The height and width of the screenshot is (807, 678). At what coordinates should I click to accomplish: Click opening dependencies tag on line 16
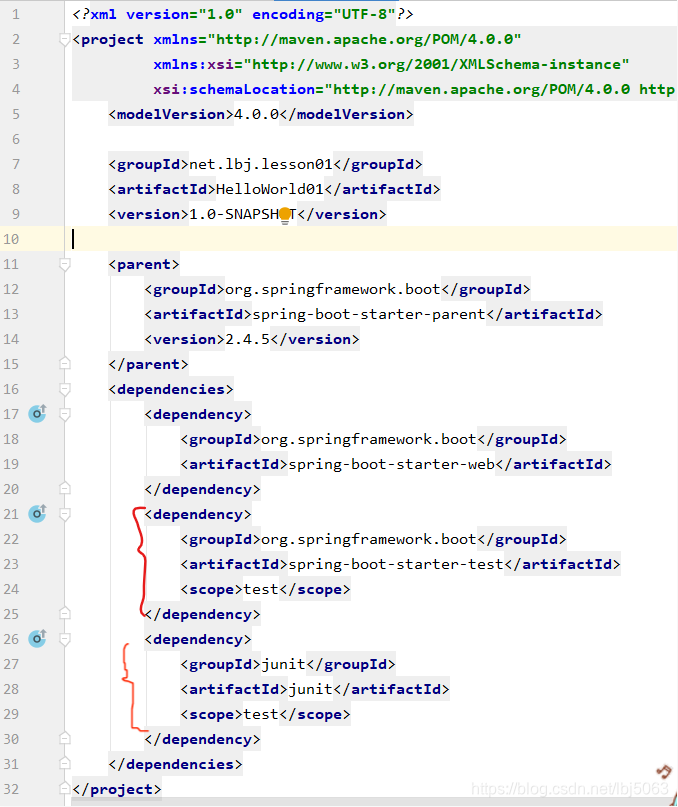(171, 390)
